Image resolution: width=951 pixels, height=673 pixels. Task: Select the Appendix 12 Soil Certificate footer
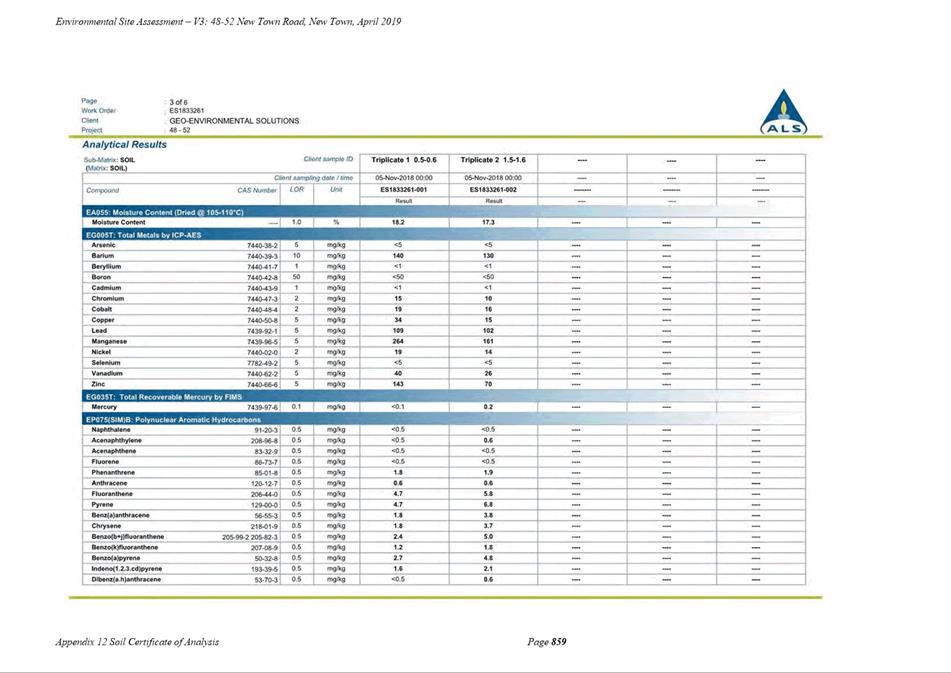pos(137,641)
